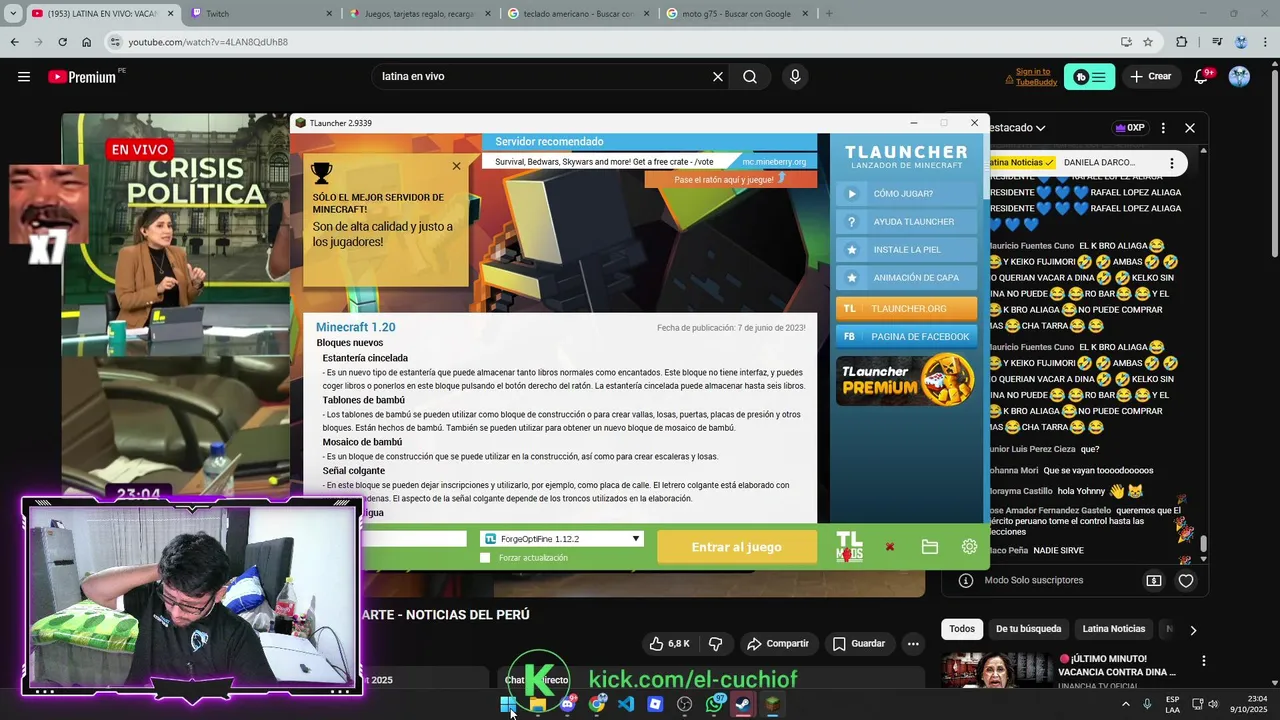This screenshot has width=1280, height=720.
Task: Save video with Guardar button
Action: click(x=859, y=643)
